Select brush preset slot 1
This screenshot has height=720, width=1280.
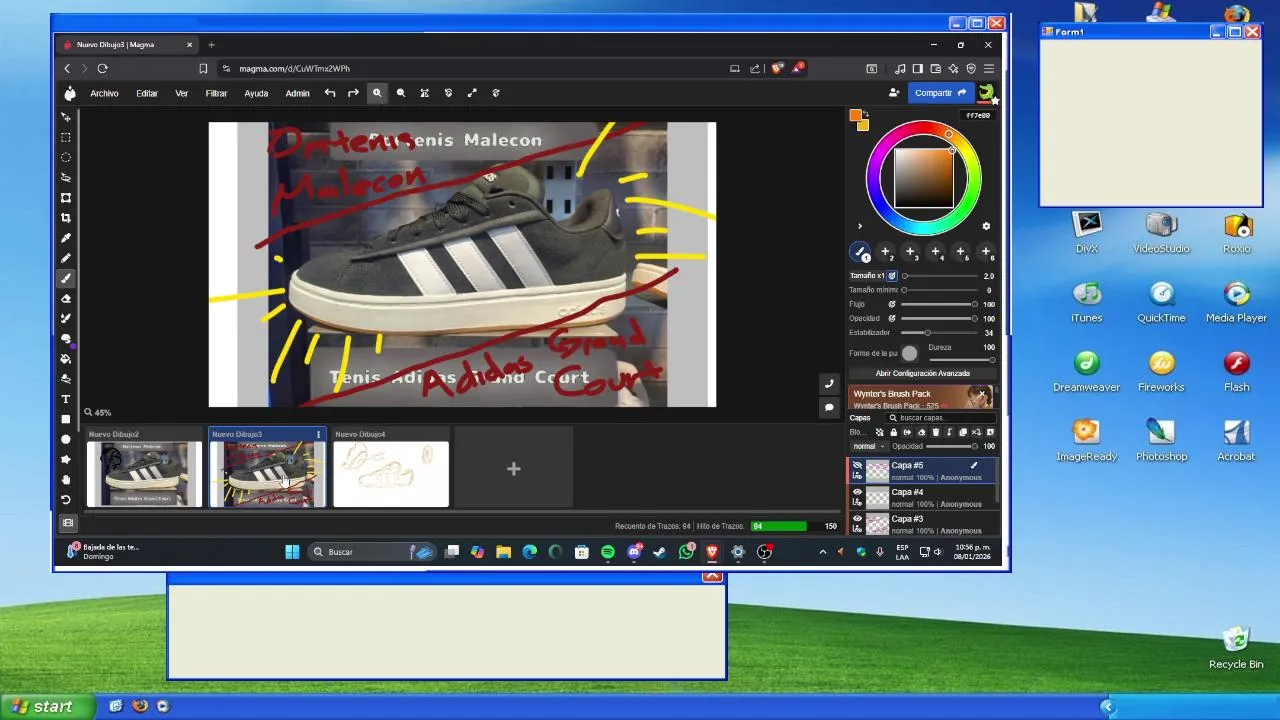860,252
